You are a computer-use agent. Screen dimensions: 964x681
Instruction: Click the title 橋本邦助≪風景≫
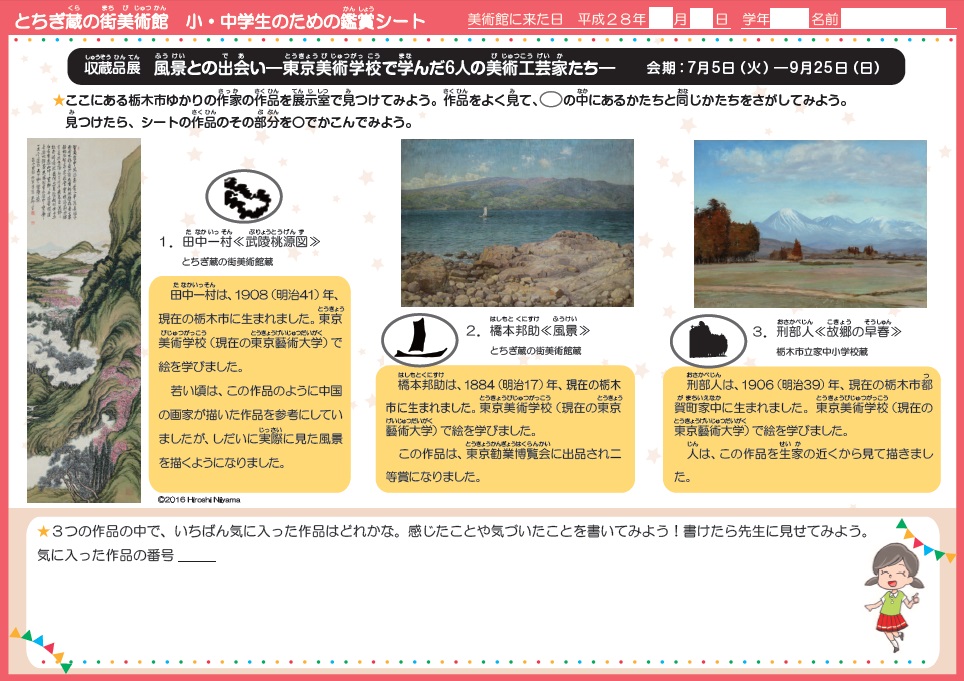point(540,331)
